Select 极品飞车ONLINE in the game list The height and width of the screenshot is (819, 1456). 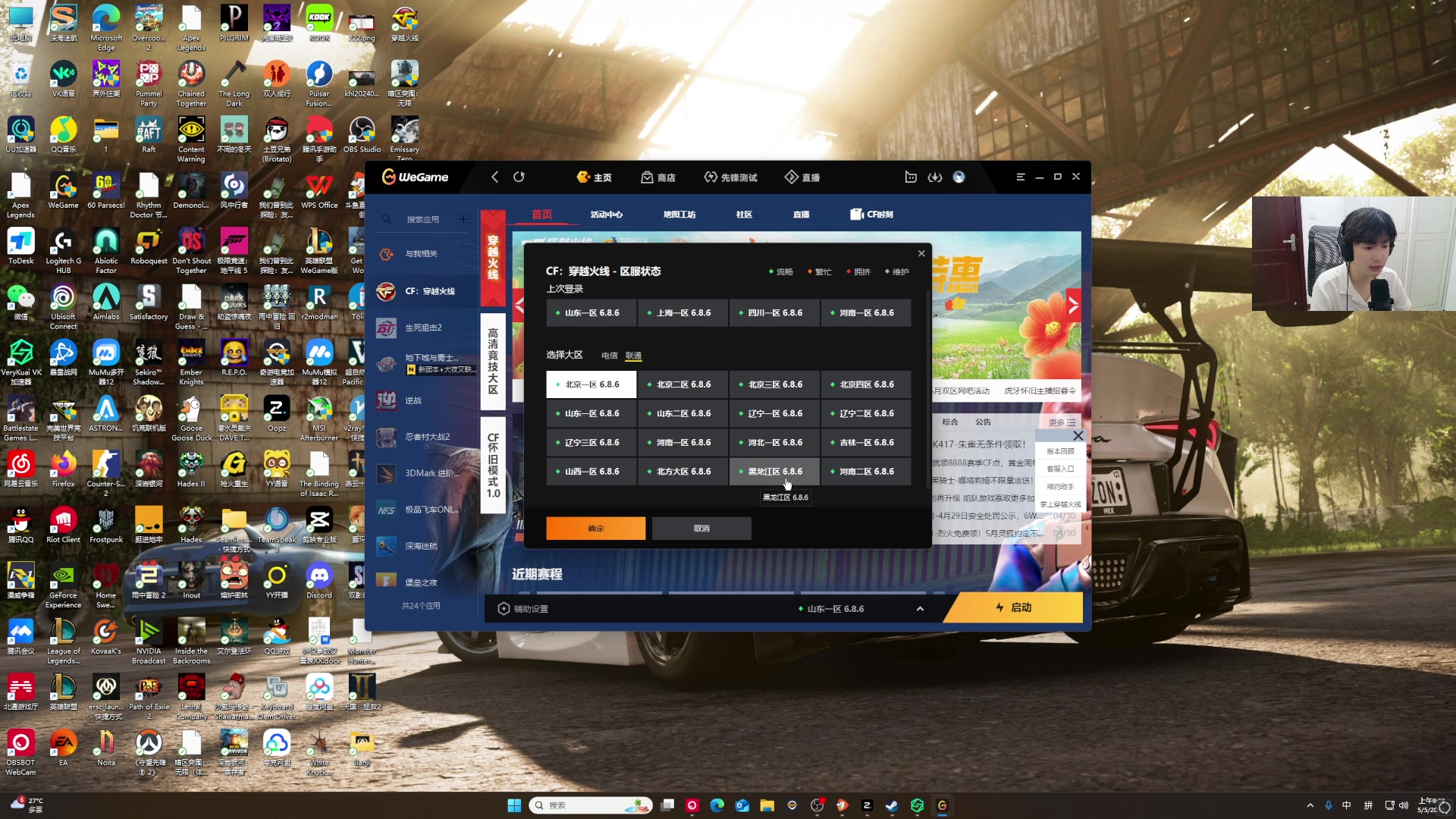pos(431,510)
